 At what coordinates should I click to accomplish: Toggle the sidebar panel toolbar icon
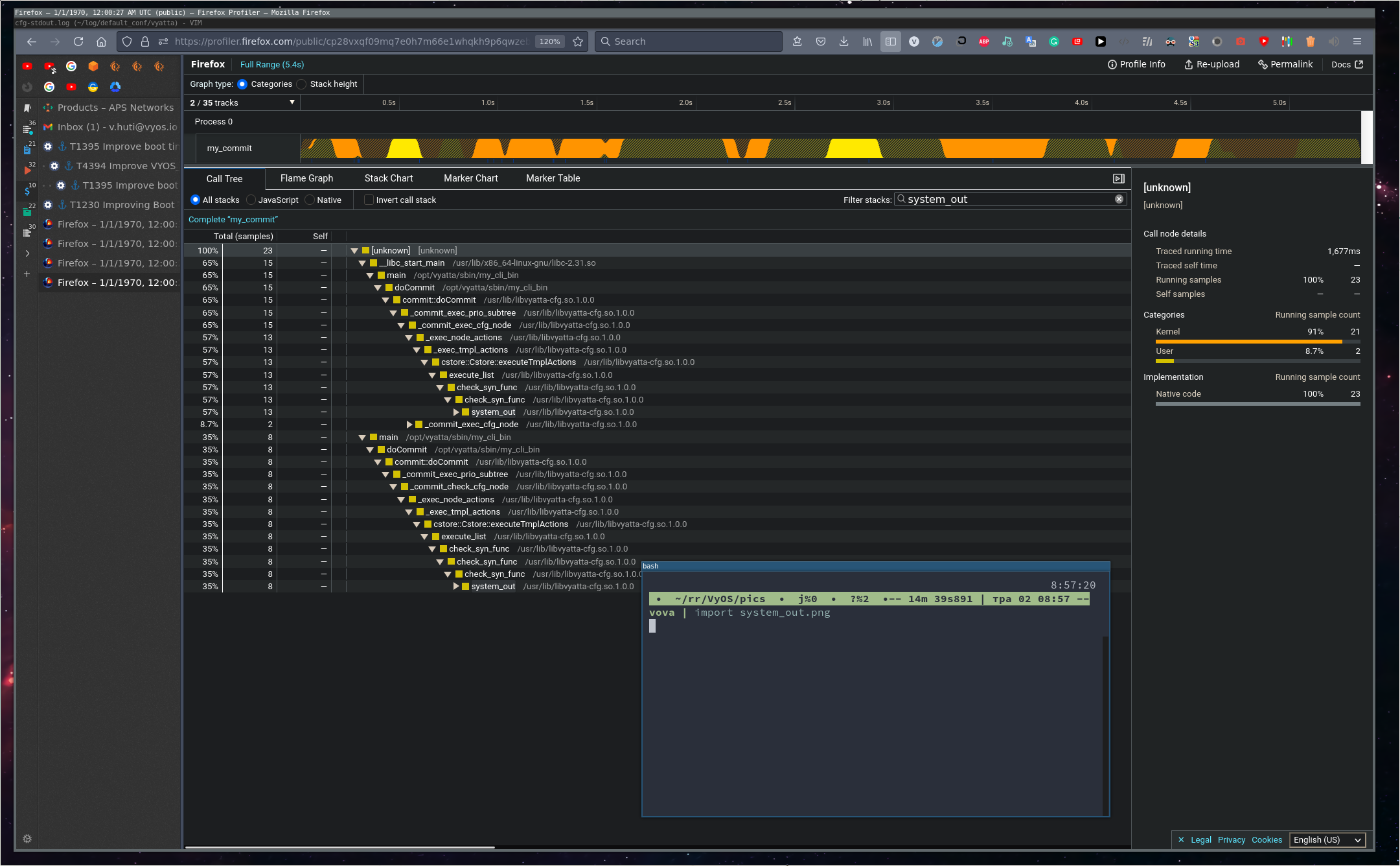pyautogui.click(x=891, y=41)
